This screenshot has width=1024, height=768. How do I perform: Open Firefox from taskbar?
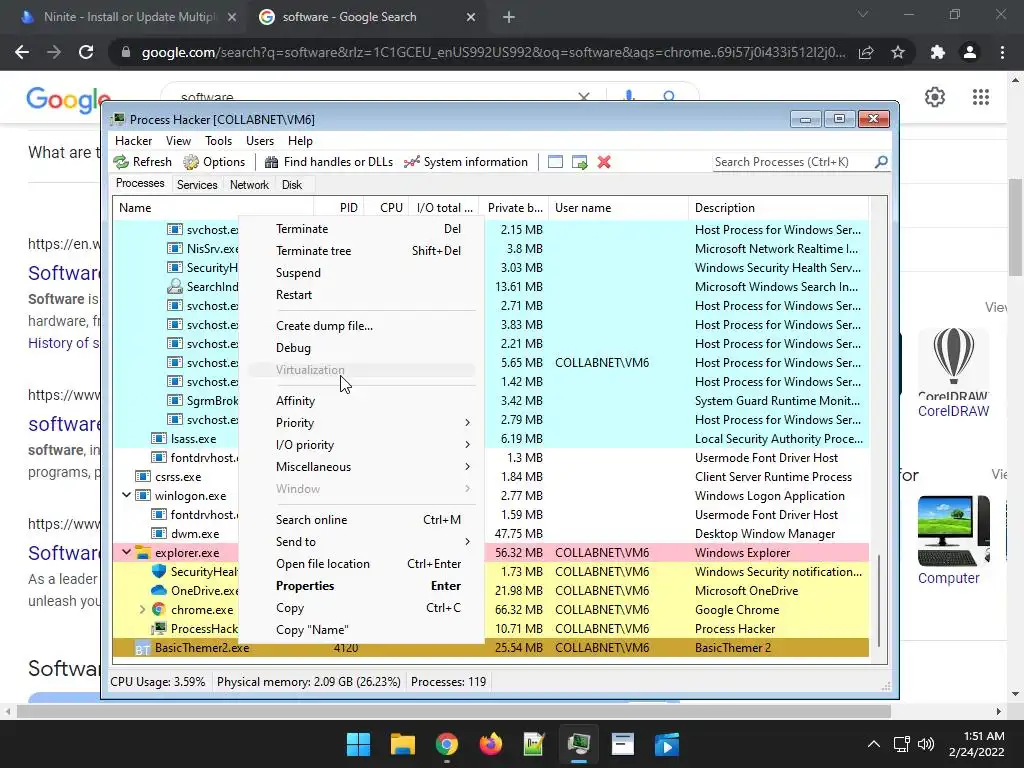[490, 744]
